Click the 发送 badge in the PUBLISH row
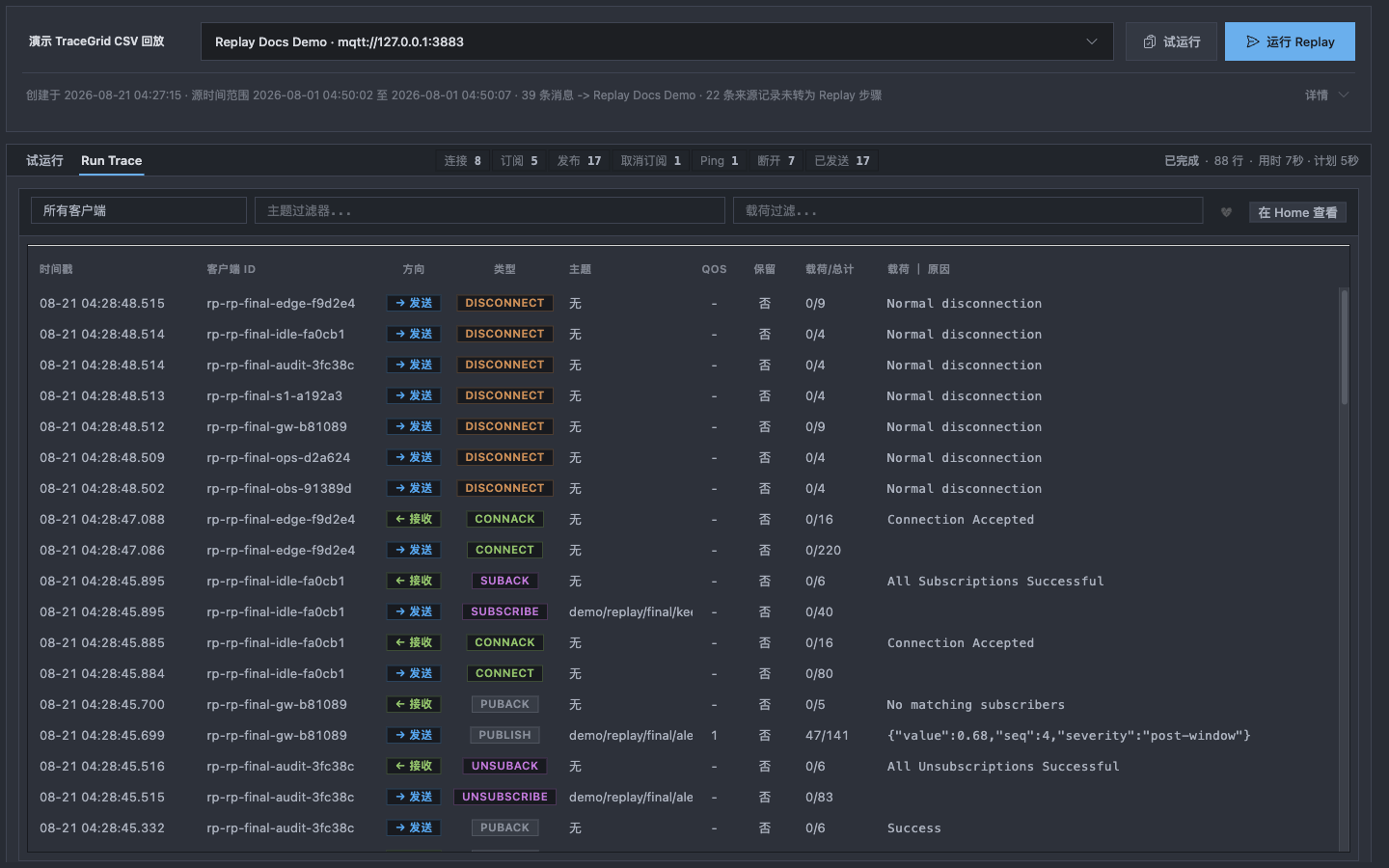1389x868 pixels. coord(414,735)
